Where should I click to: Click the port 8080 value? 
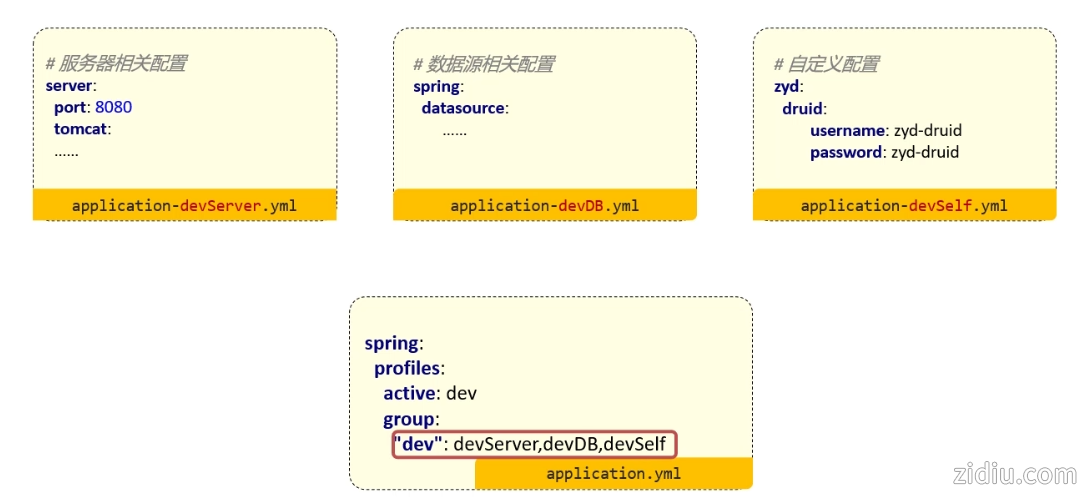[x=113, y=107]
